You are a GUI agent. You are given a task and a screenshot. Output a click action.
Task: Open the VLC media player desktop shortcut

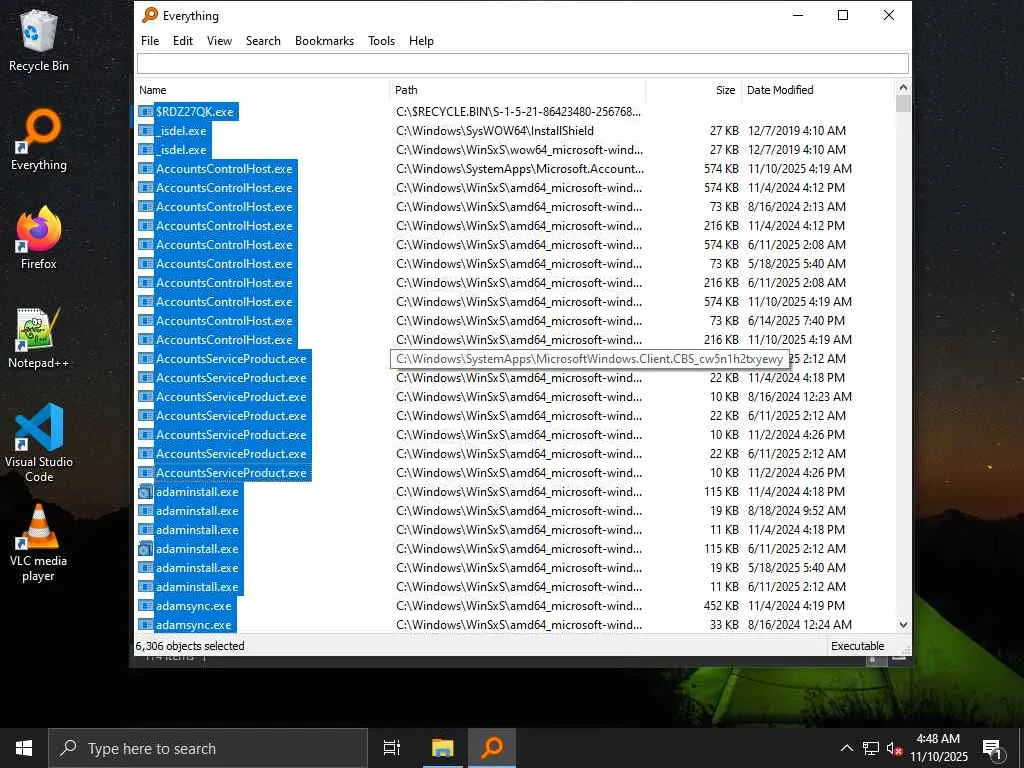(x=39, y=542)
